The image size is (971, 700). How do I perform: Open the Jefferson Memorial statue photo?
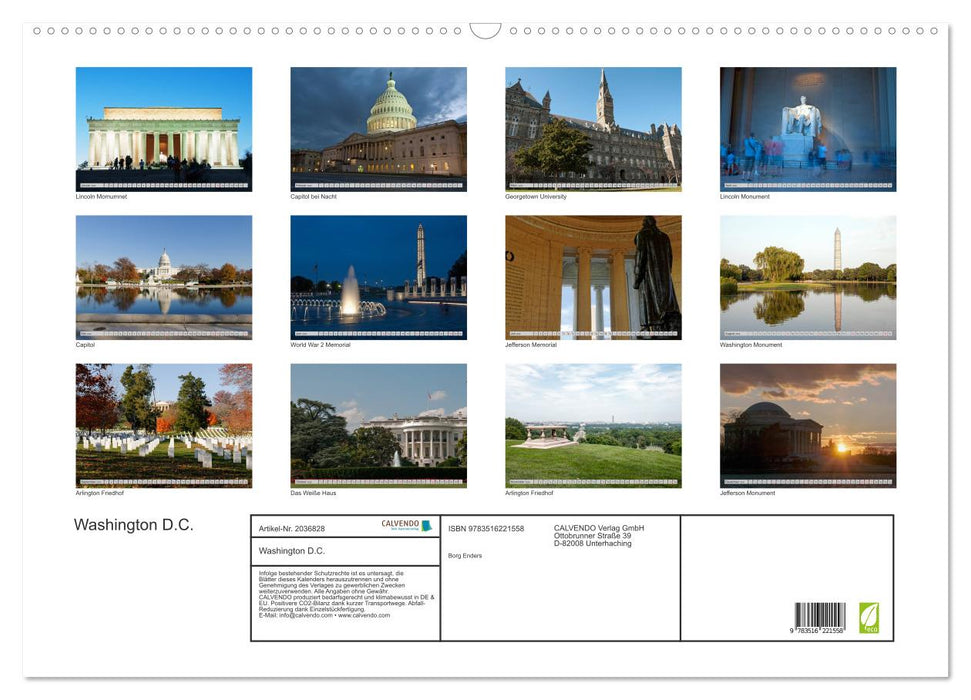(x=592, y=276)
